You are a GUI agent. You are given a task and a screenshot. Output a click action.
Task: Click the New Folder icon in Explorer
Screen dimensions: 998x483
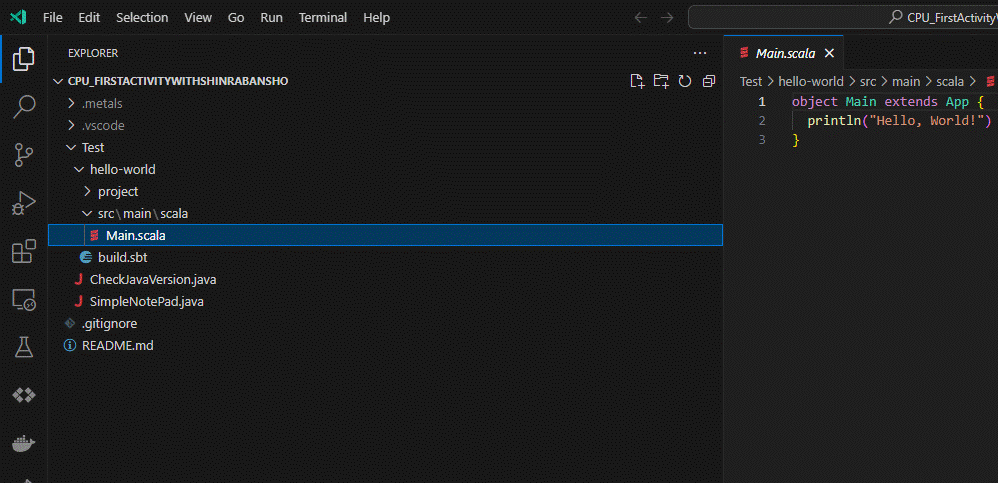pos(661,81)
